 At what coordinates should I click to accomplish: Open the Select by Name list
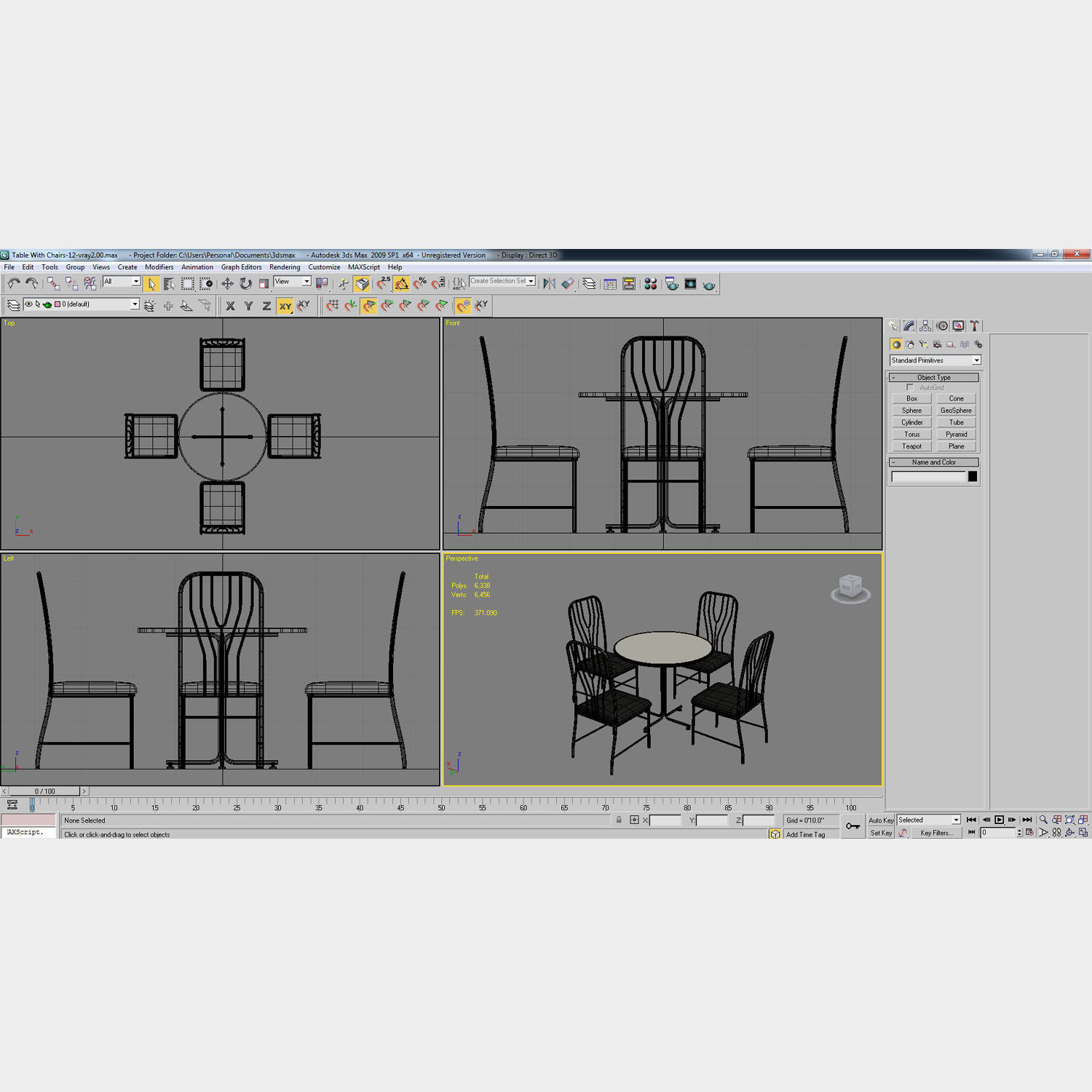tap(169, 284)
